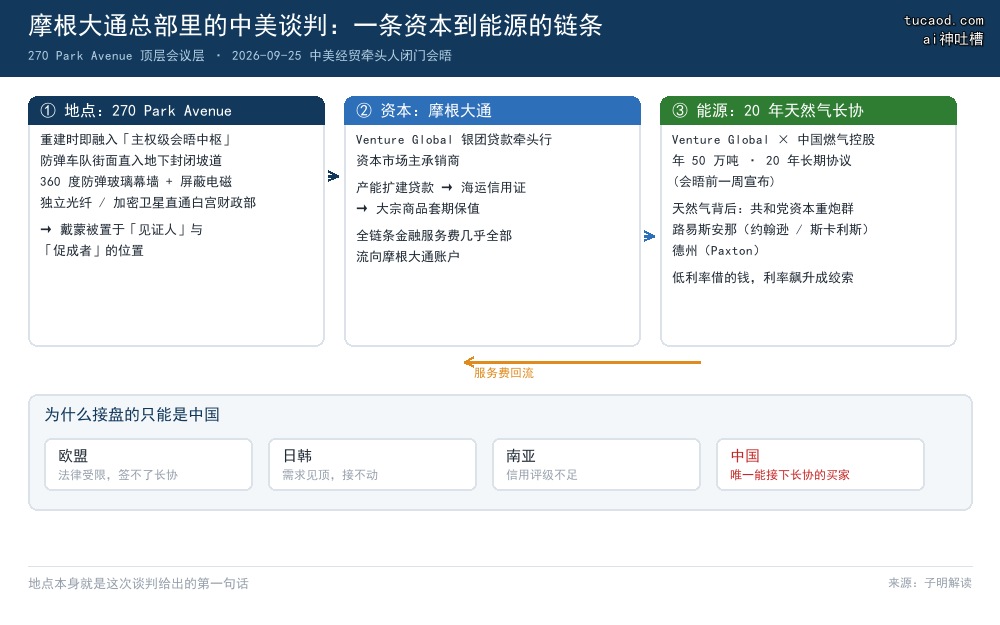Click the line 重建时即融入「主权级会晤中枢」
This screenshot has height=625, width=1000.
click(136, 140)
